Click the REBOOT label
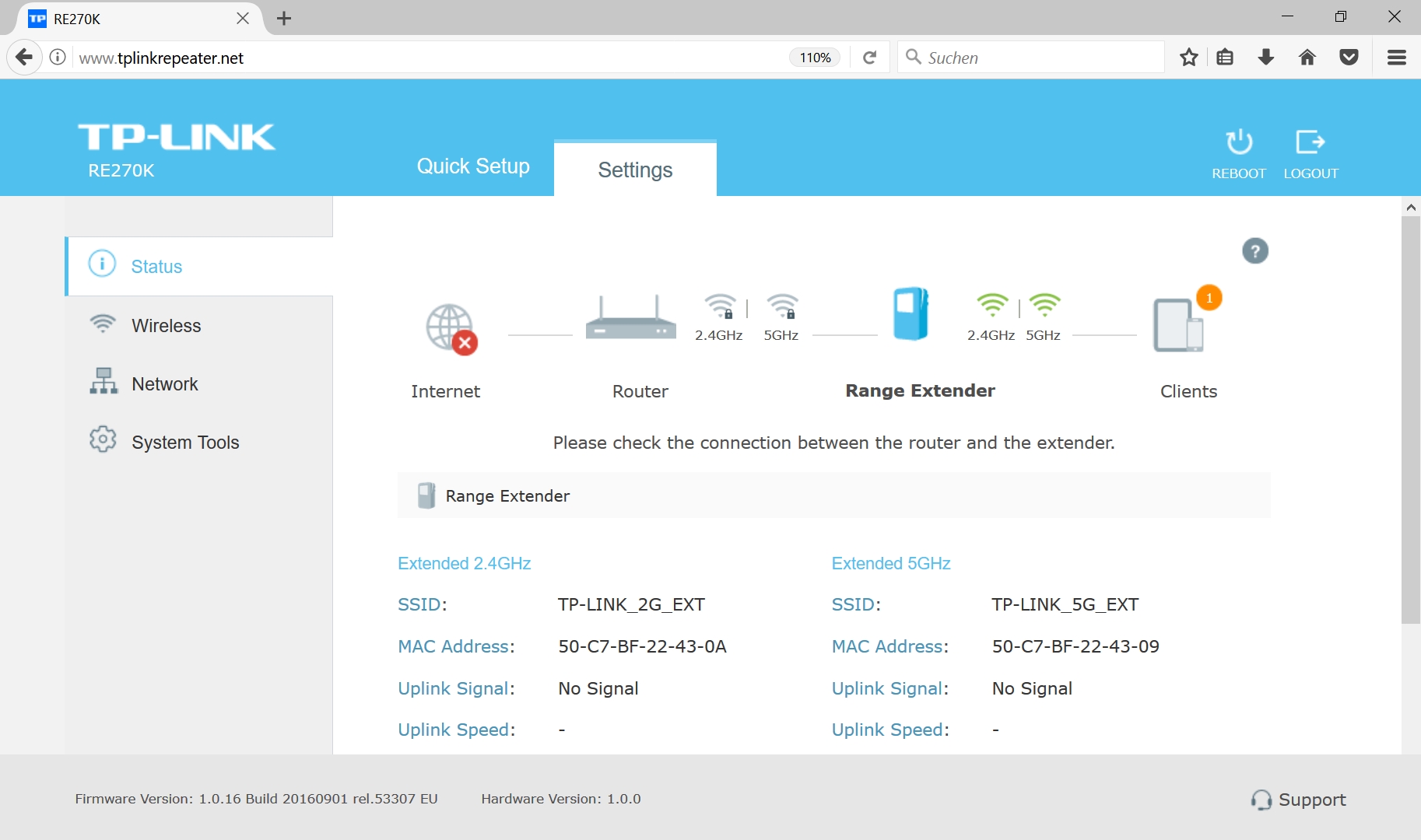The width and height of the screenshot is (1421, 840). [x=1239, y=173]
